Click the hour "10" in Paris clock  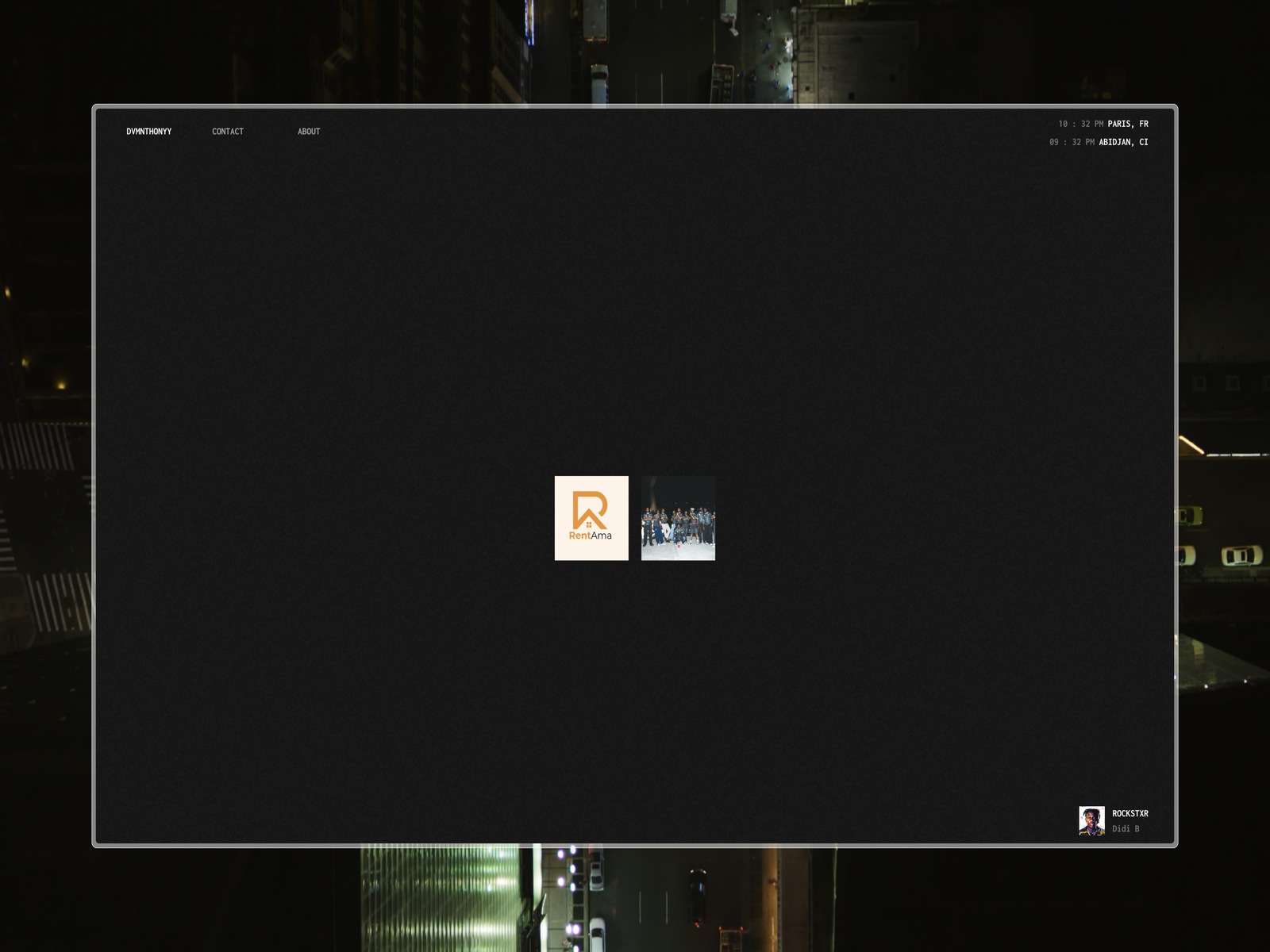point(1063,124)
